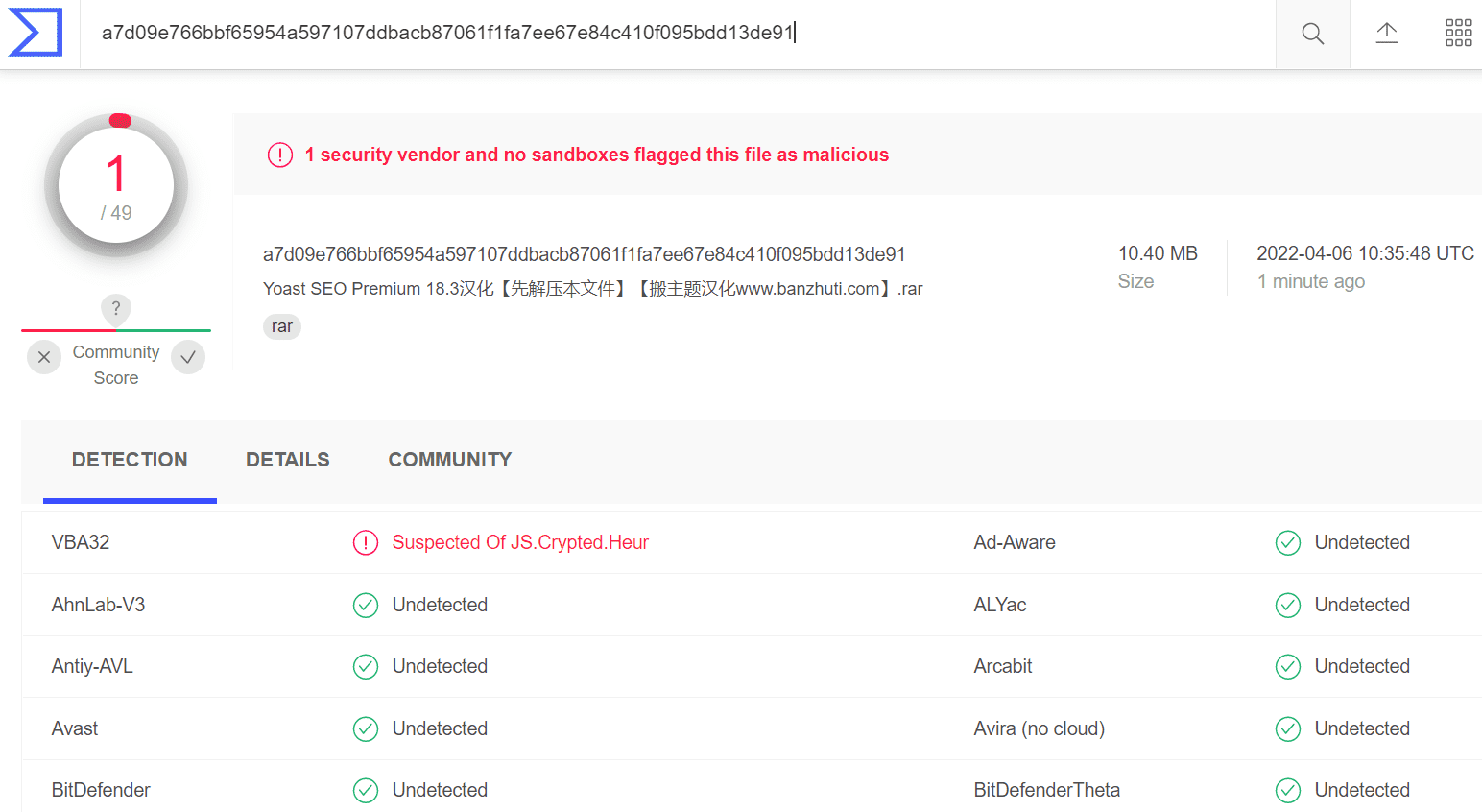Click the Avira (no cloud) vendor name

pos(1040,728)
